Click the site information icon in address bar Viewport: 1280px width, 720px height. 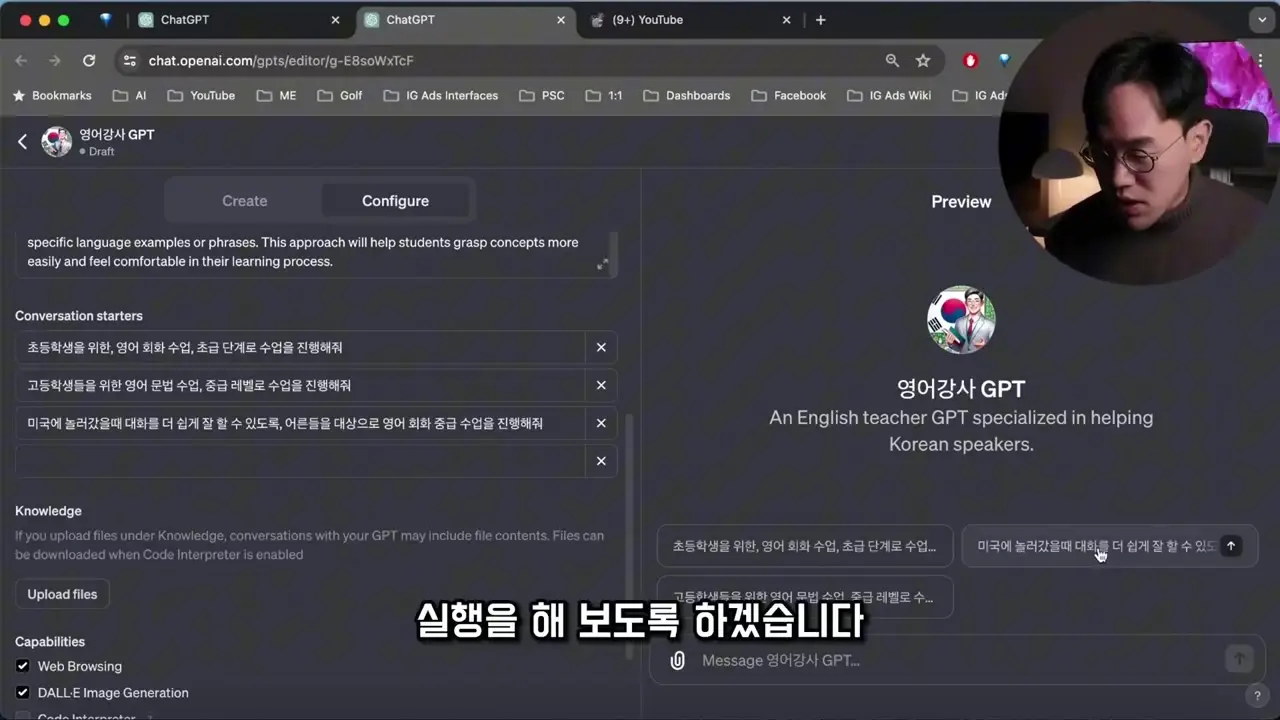[x=129, y=60]
